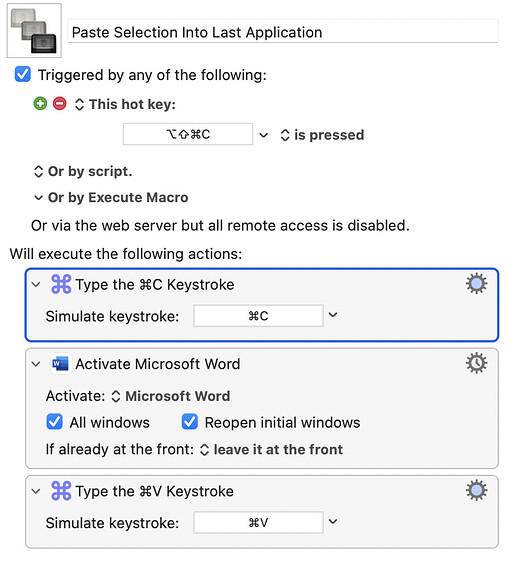Viewport: 517px width, 577px height.
Task: Open gear menu for Activate Microsoft Word action
Action: [x=477, y=364]
